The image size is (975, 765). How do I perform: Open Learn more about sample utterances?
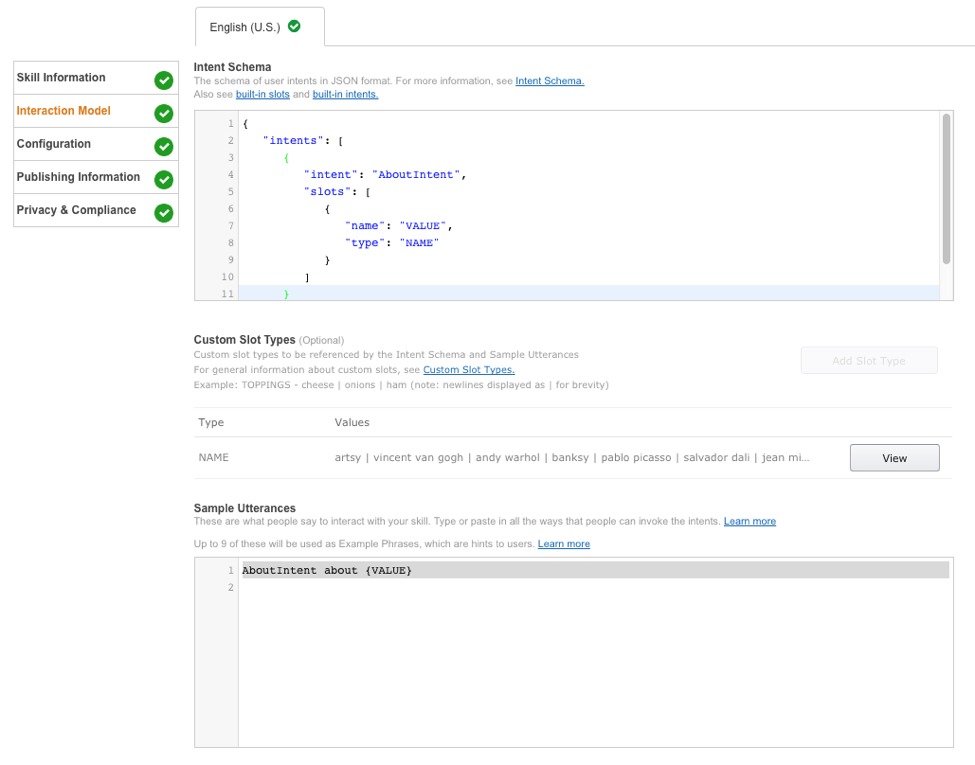coord(749,519)
